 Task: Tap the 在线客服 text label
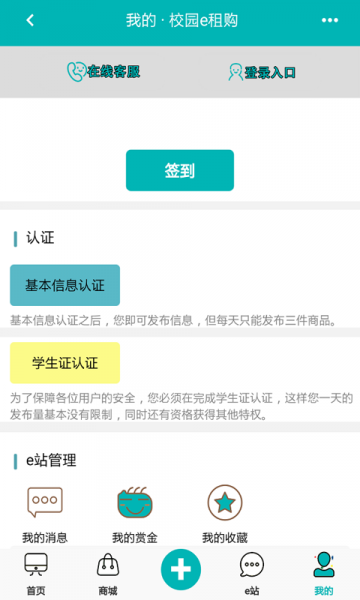113,72
